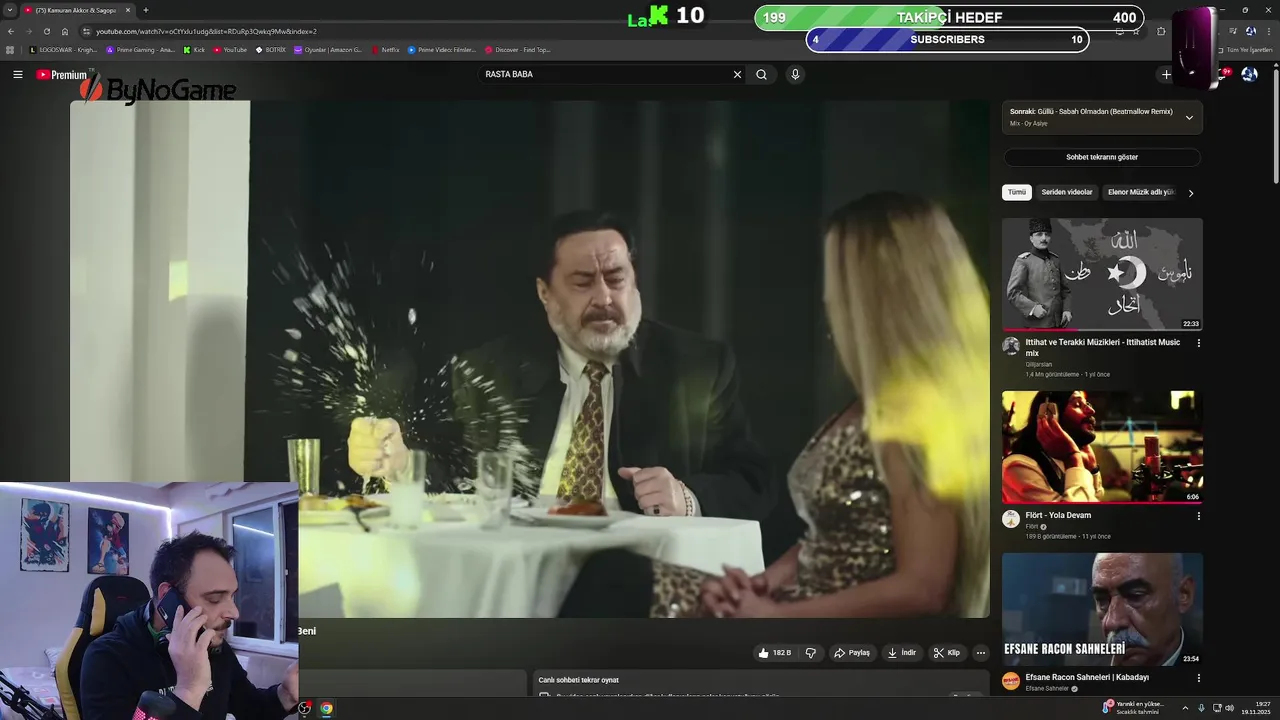Viewport: 1280px width, 720px height.
Task: Open Chrome three-dot menu
Action: pos(1268,31)
